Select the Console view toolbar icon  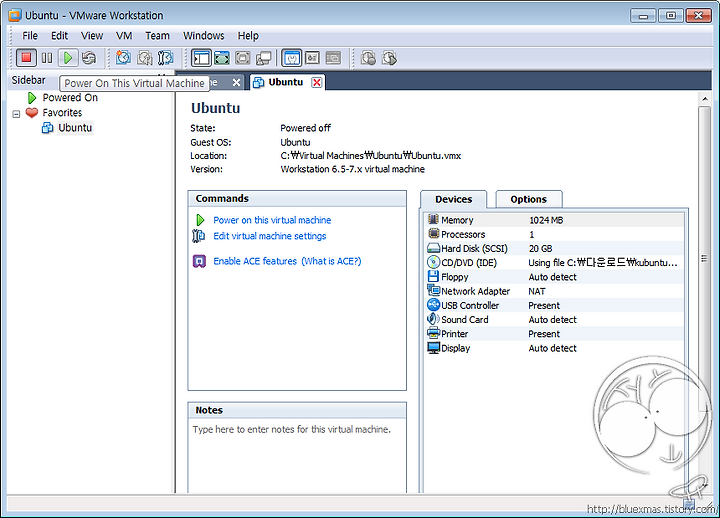(x=333, y=58)
